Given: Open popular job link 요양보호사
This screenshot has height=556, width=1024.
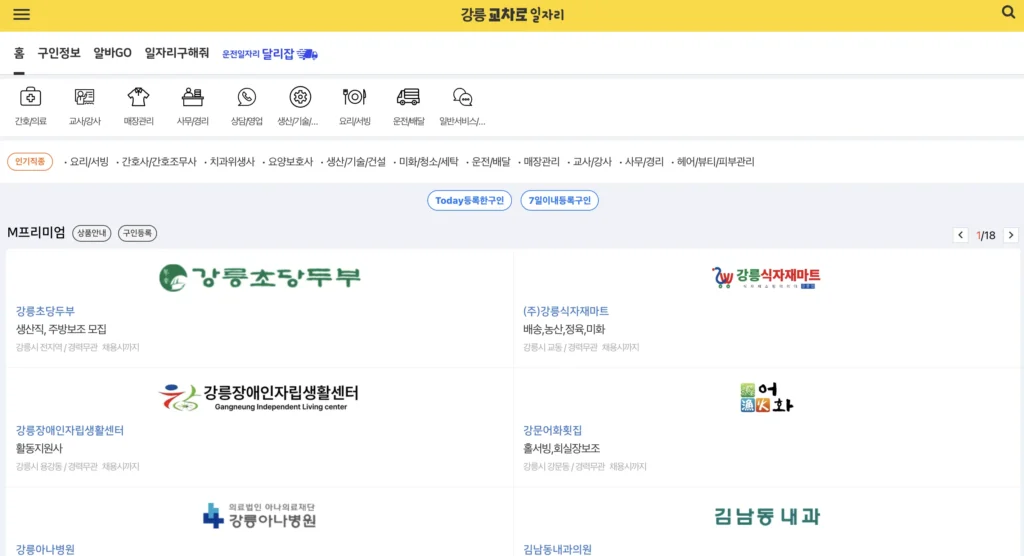Looking at the screenshot, I should tap(291, 161).
